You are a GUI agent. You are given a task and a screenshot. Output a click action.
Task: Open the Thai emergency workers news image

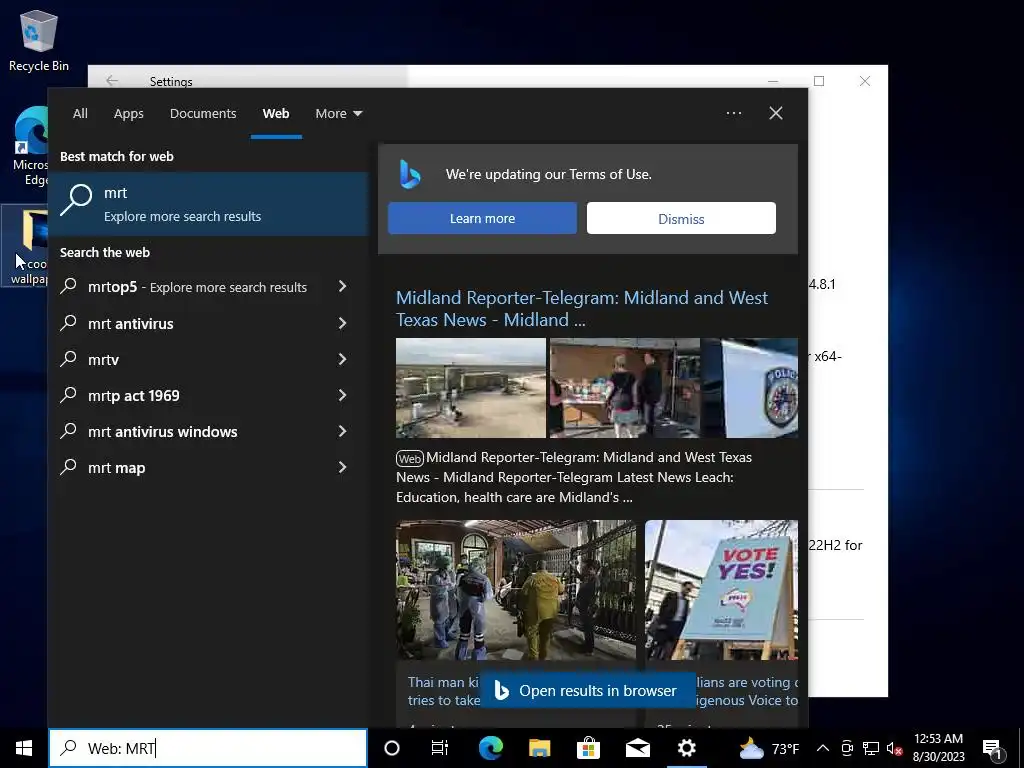pyautogui.click(x=516, y=590)
